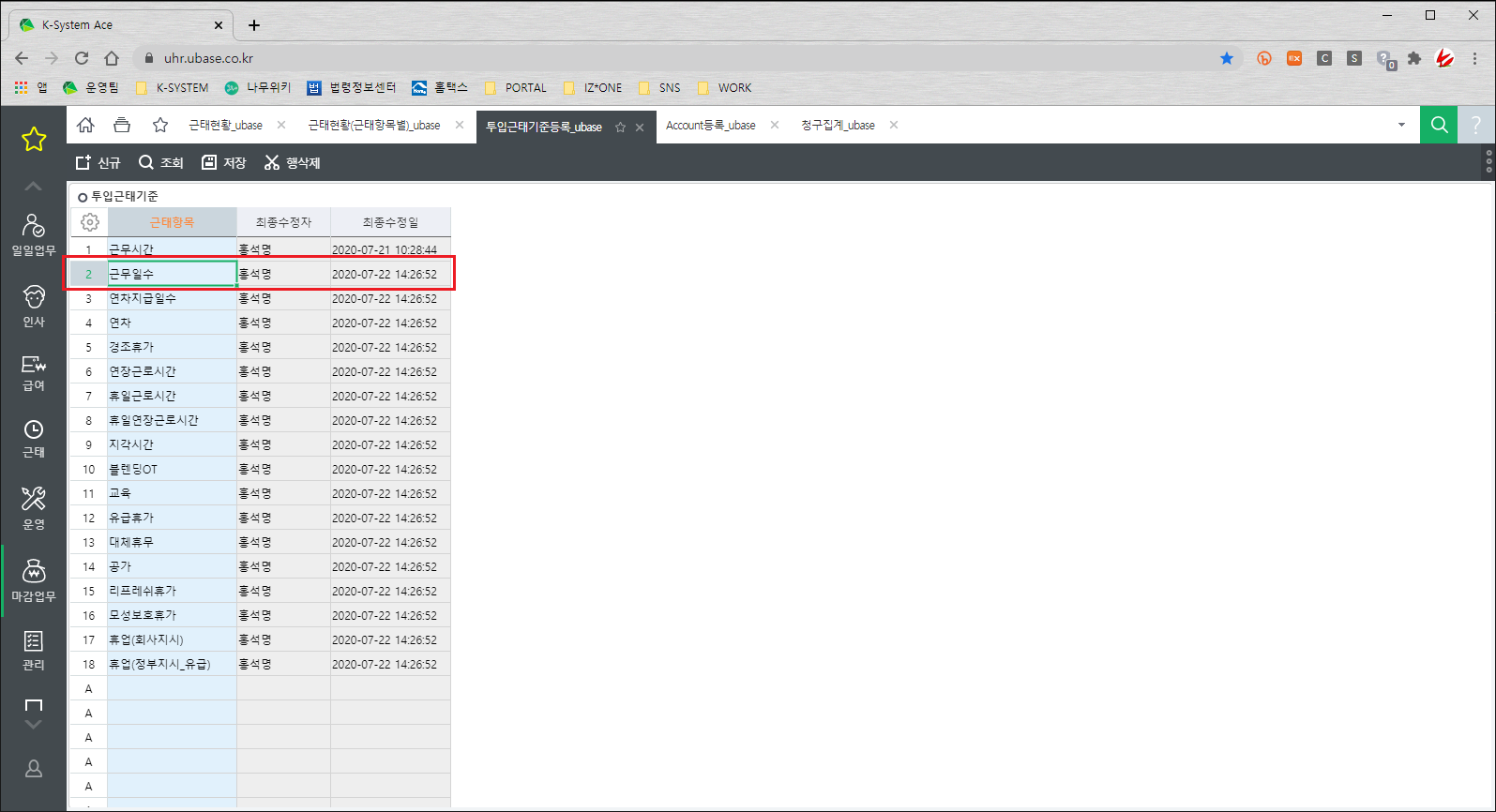
Task: Sort by 근태항목 column header
Action: point(173,222)
